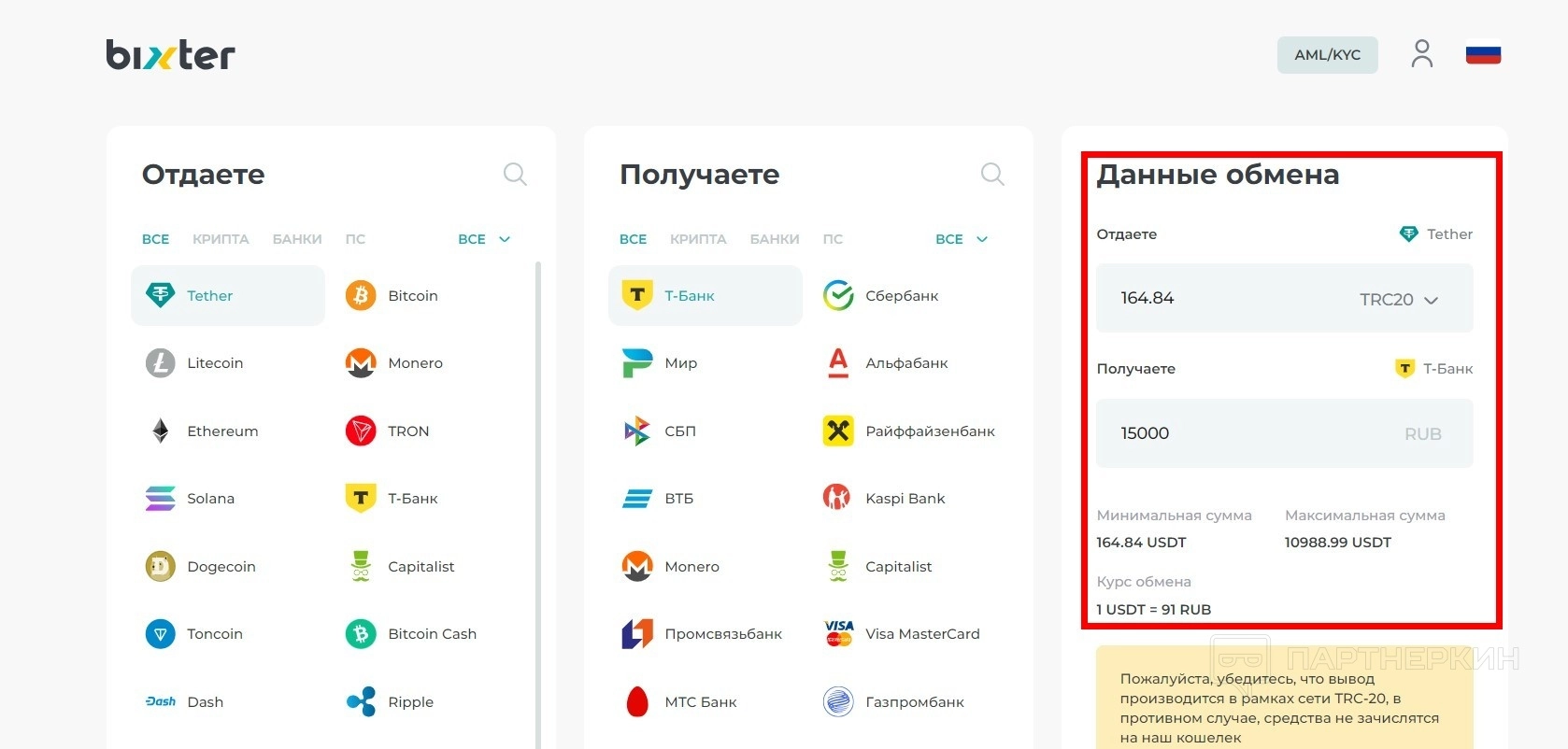Image resolution: width=1568 pixels, height=749 pixels.
Task: Filter Отдаете list by КРИПТА
Action: click(x=221, y=239)
